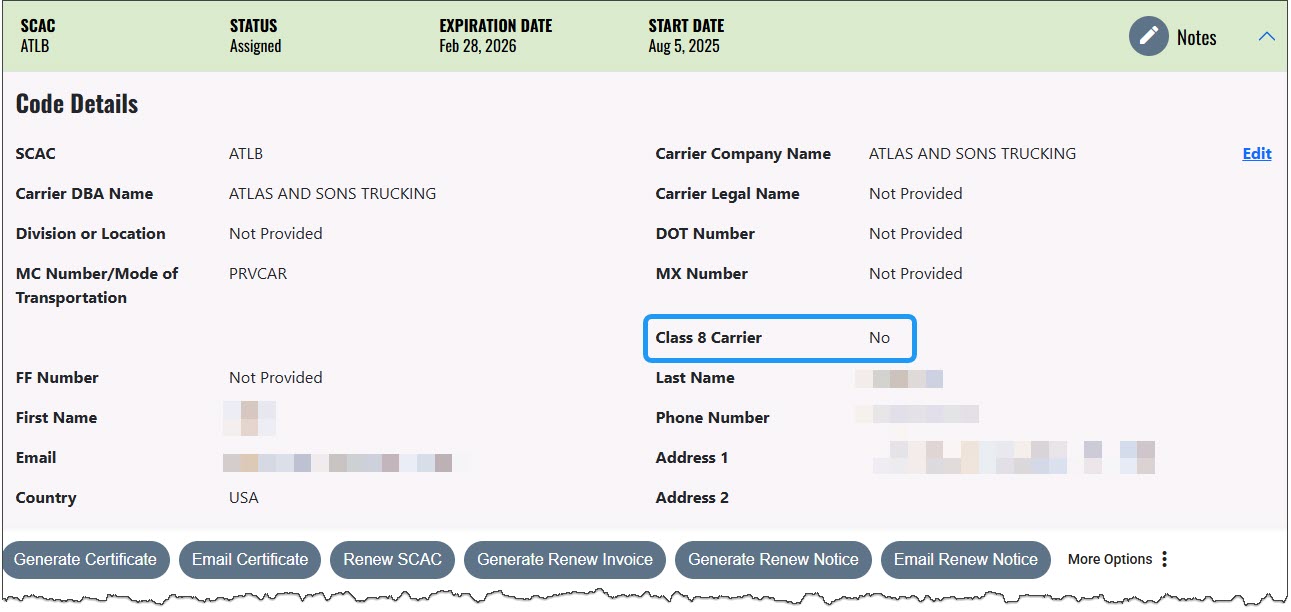Screen dimensions: 1291x612
Task: Click the pencil Notes icon
Action: (x=1148, y=37)
